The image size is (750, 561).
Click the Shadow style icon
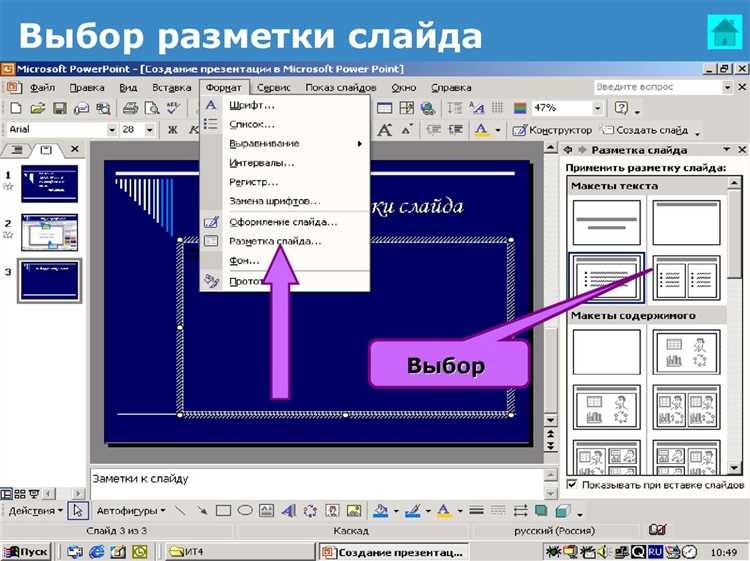[x=541, y=511]
